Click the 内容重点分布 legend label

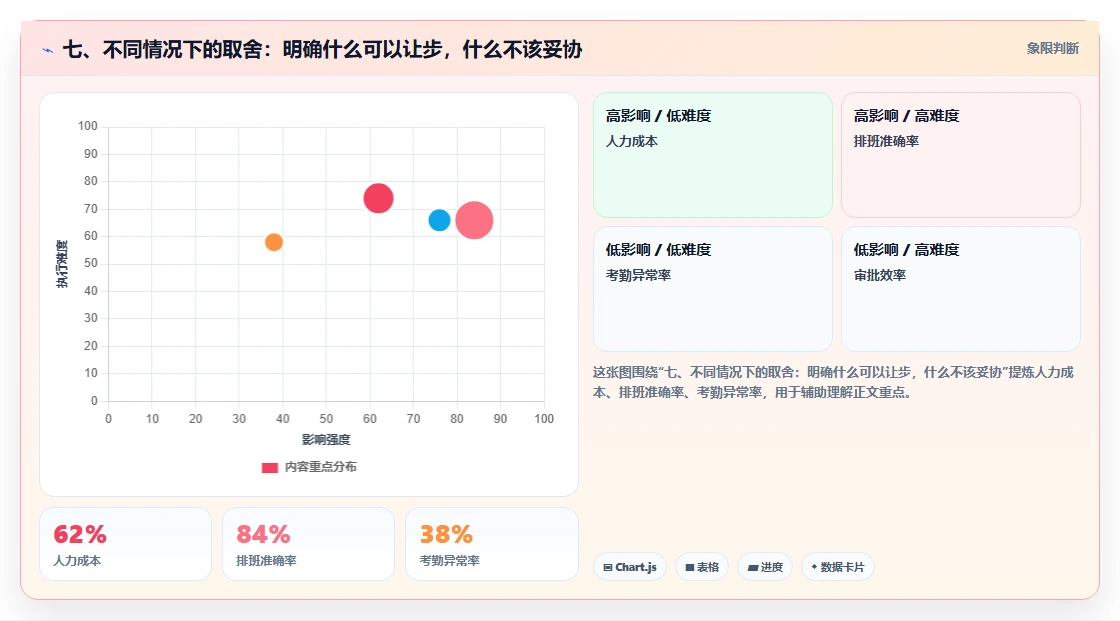(x=321, y=467)
